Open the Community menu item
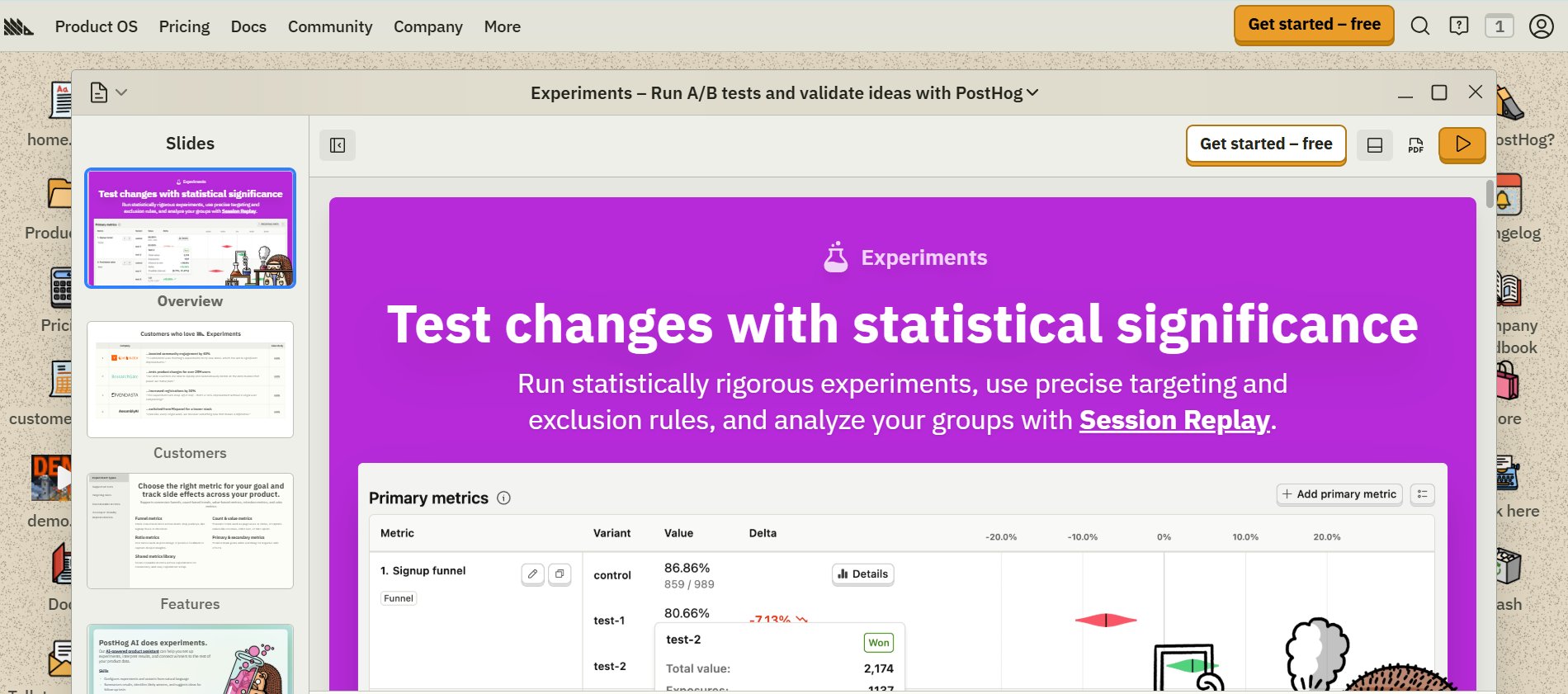Viewport: 1568px width, 694px height. click(x=330, y=26)
